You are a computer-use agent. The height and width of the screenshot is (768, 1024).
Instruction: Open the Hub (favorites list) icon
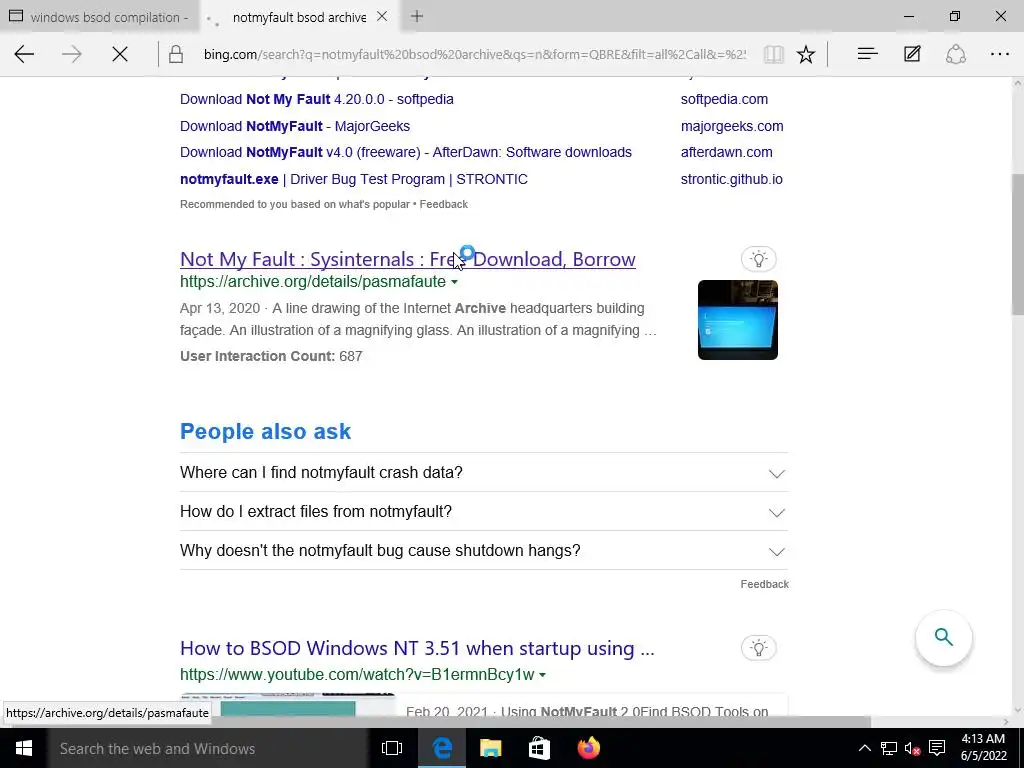pos(867,54)
